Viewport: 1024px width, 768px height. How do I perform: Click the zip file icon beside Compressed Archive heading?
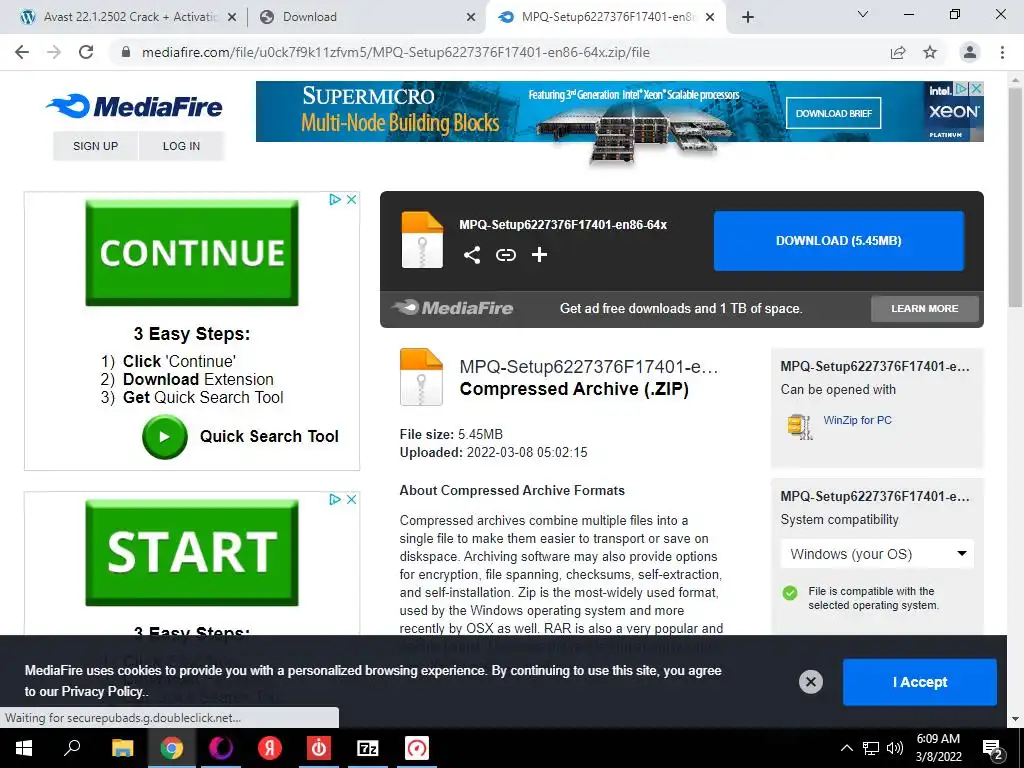coord(421,377)
